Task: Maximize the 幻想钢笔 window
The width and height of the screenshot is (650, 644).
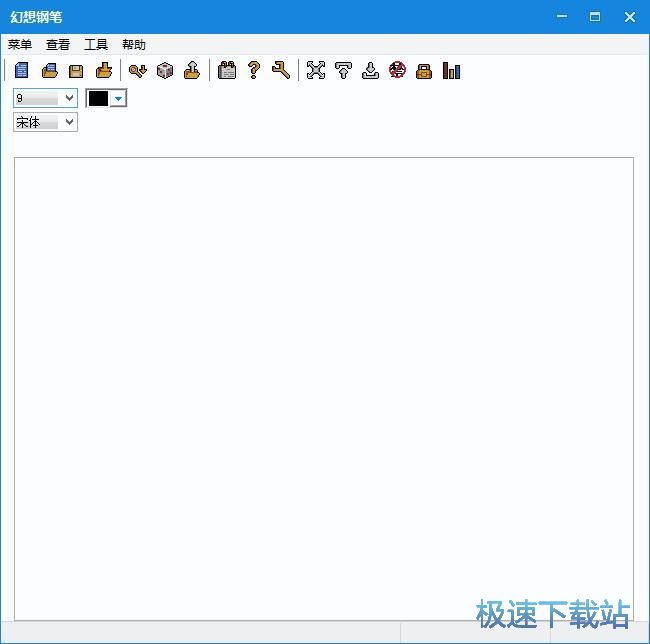Action: tap(595, 17)
